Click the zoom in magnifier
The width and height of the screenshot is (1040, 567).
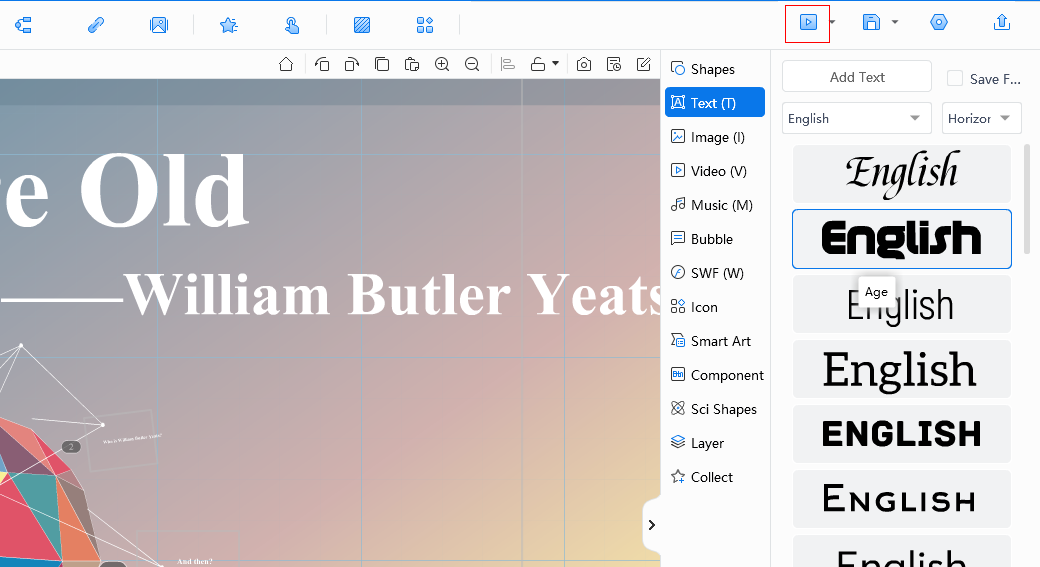coord(442,64)
